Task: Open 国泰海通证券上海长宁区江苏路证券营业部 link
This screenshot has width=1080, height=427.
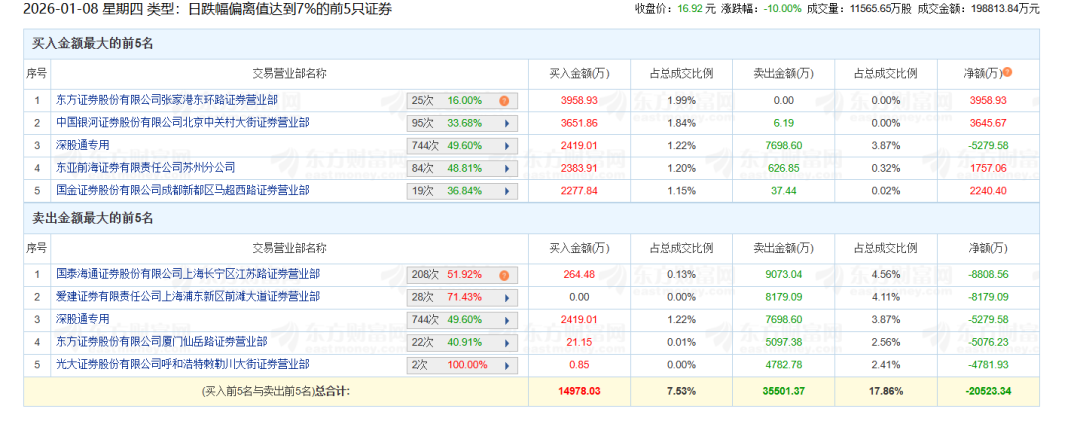Action: [x=187, y=274]
